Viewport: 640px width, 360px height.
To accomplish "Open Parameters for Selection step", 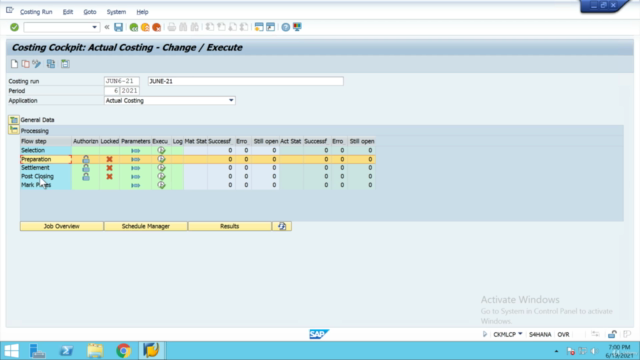I will pyautogui.click(x=136, y=151).
